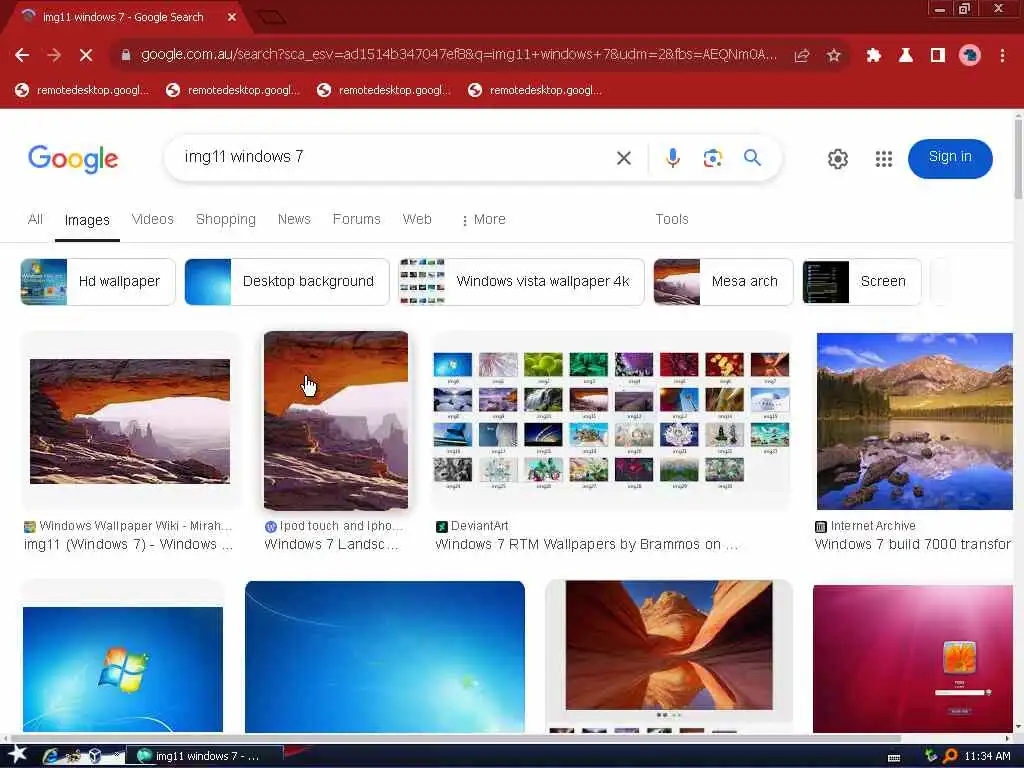Screen dimensions: 1024x768
Task: Open the orange canyon reflection thumbnail
Action: tap(669, 645)
